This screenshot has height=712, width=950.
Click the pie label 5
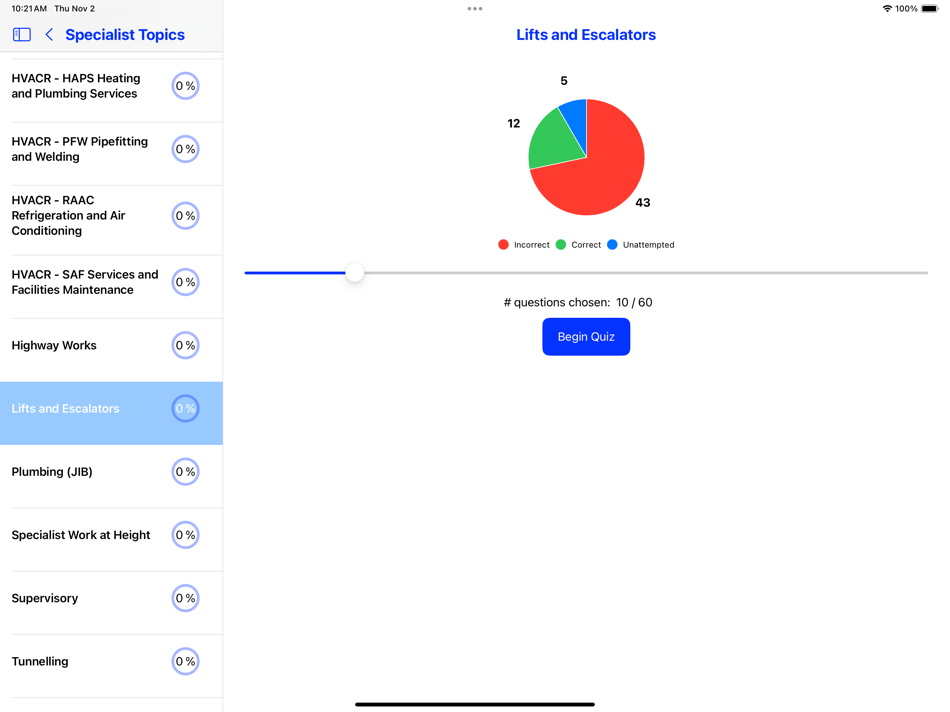pos(564,81)
